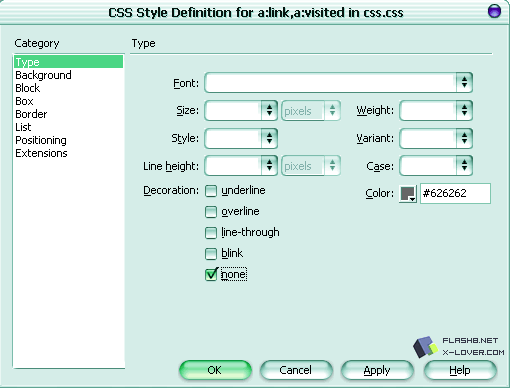Click the Cancel button

coord(296,370)
